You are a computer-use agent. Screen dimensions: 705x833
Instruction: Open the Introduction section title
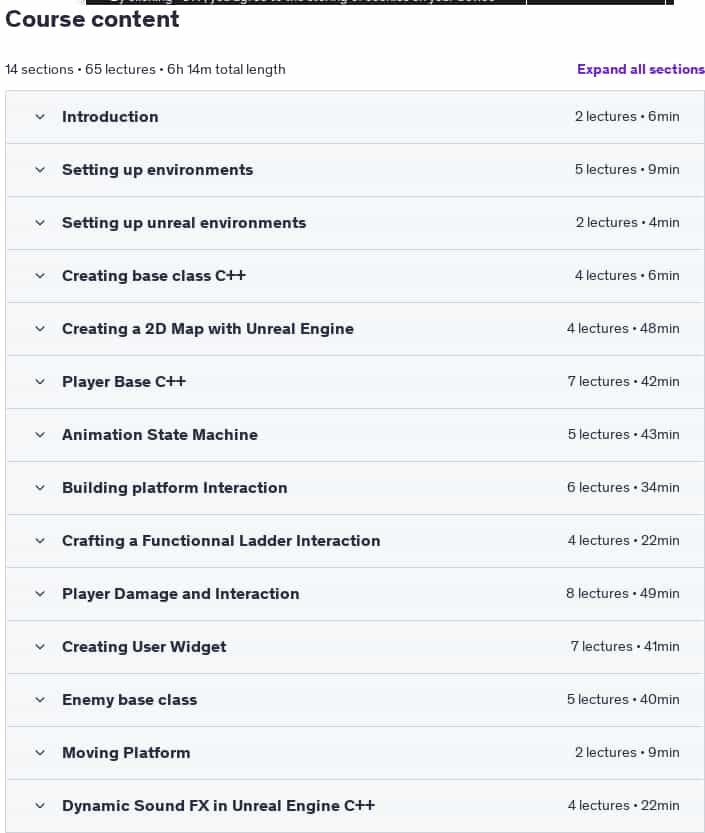(x=110, y=116)
